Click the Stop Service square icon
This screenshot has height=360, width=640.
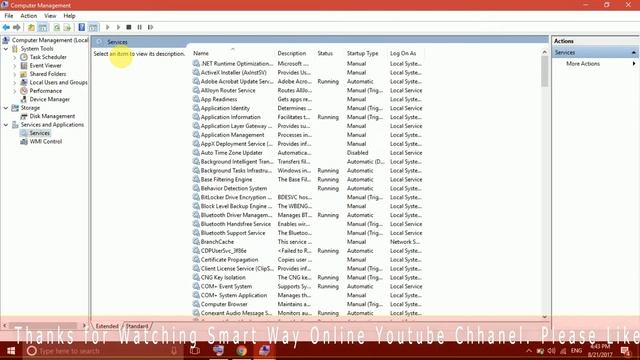pos(129,27)
